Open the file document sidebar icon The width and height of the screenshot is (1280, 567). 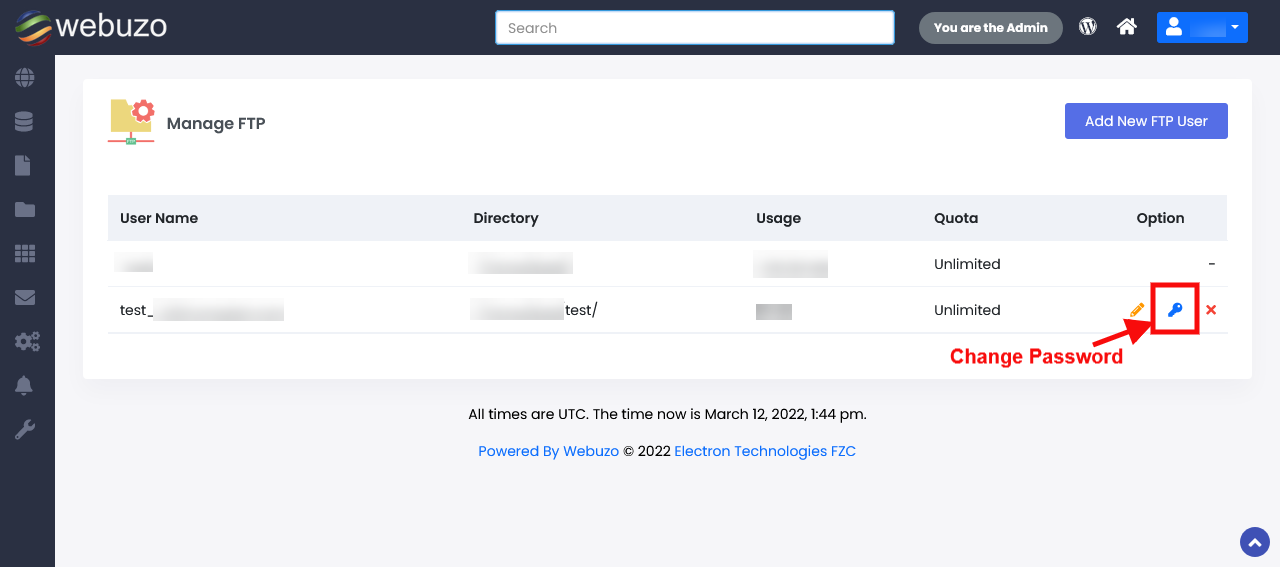(23, 165)
